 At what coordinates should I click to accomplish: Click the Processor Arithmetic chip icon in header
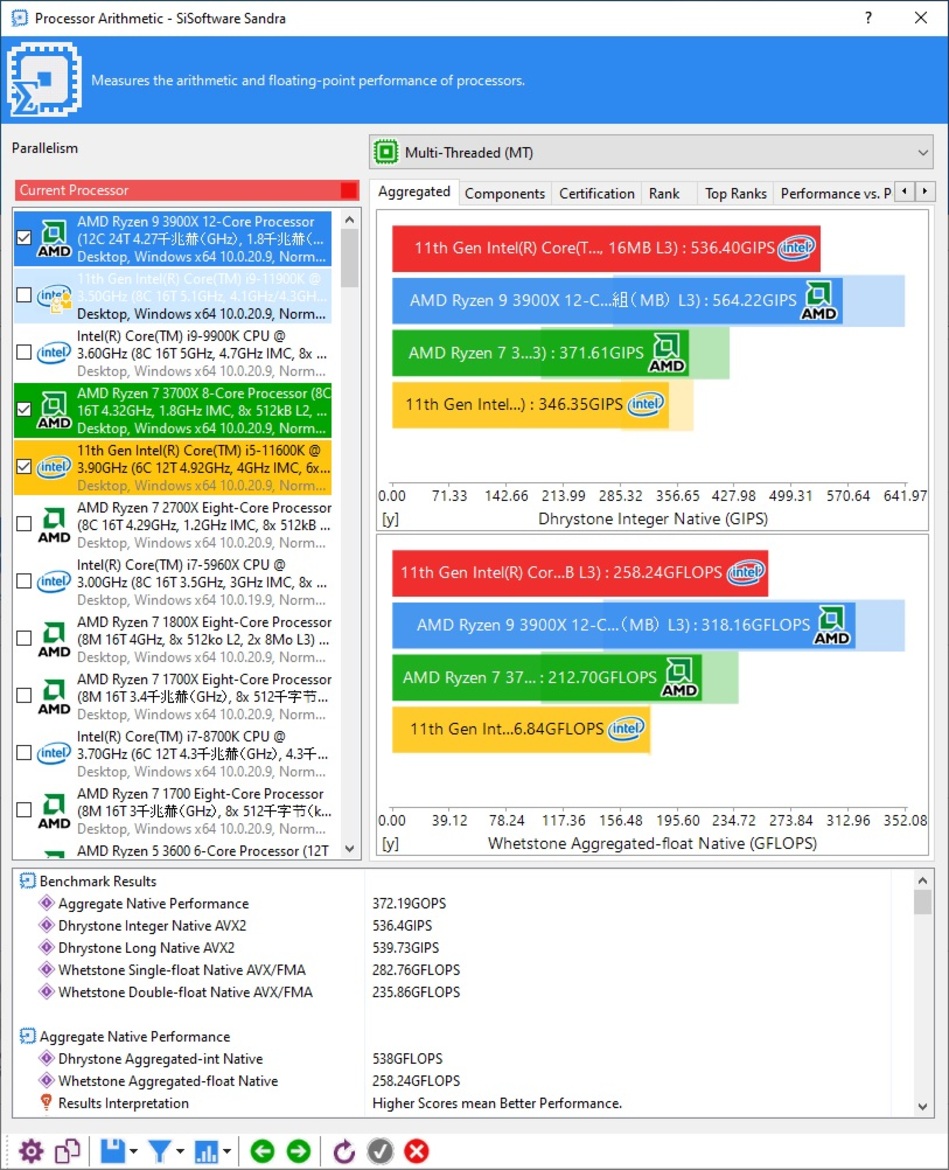tap(44, 79)
